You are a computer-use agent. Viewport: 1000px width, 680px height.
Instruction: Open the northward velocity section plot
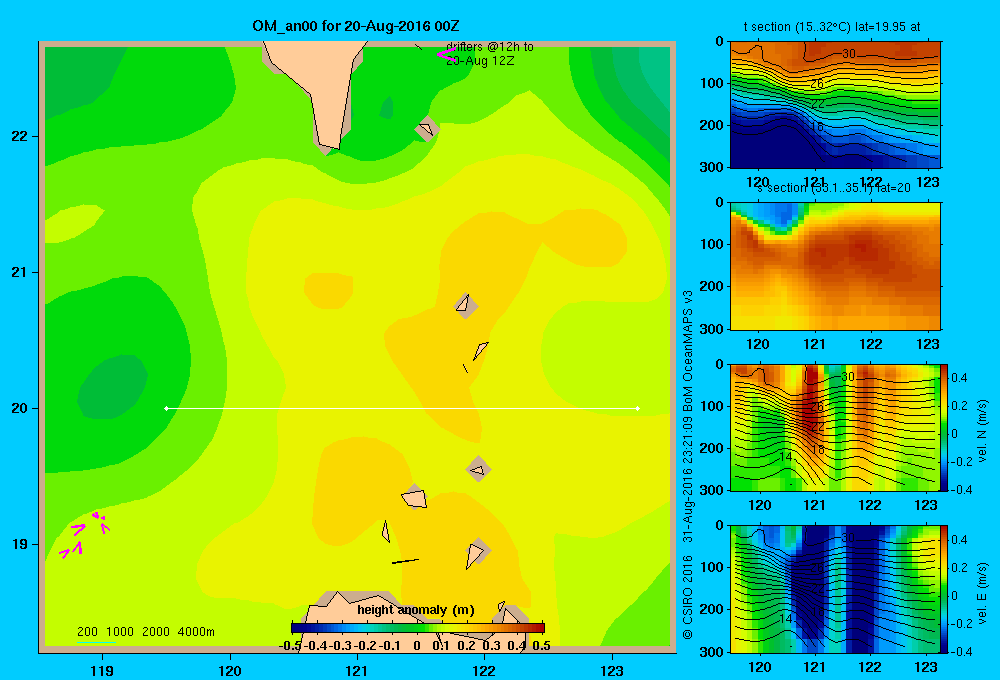(835, 427)
